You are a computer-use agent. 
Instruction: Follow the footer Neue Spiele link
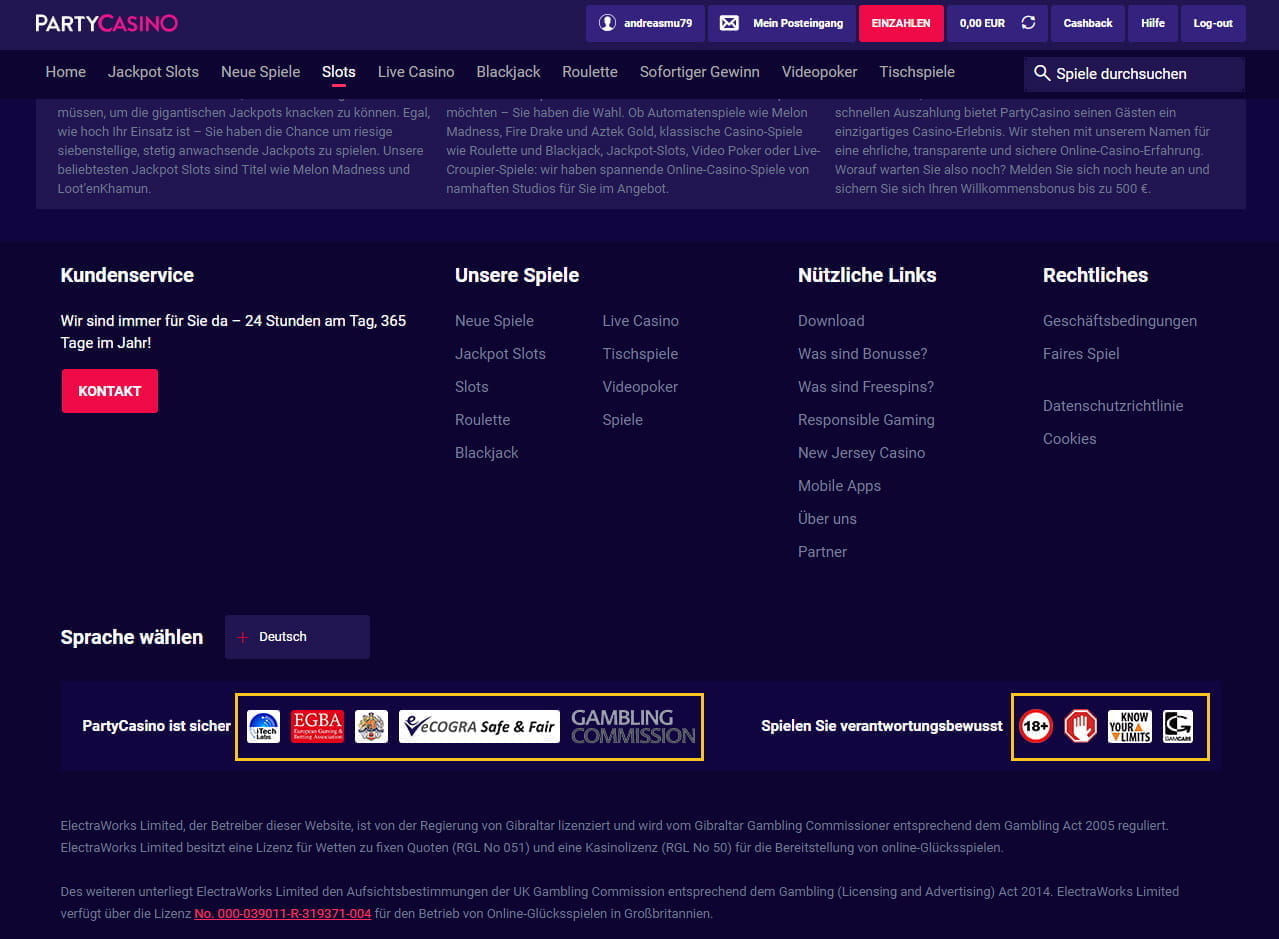(x=494, y=321)
